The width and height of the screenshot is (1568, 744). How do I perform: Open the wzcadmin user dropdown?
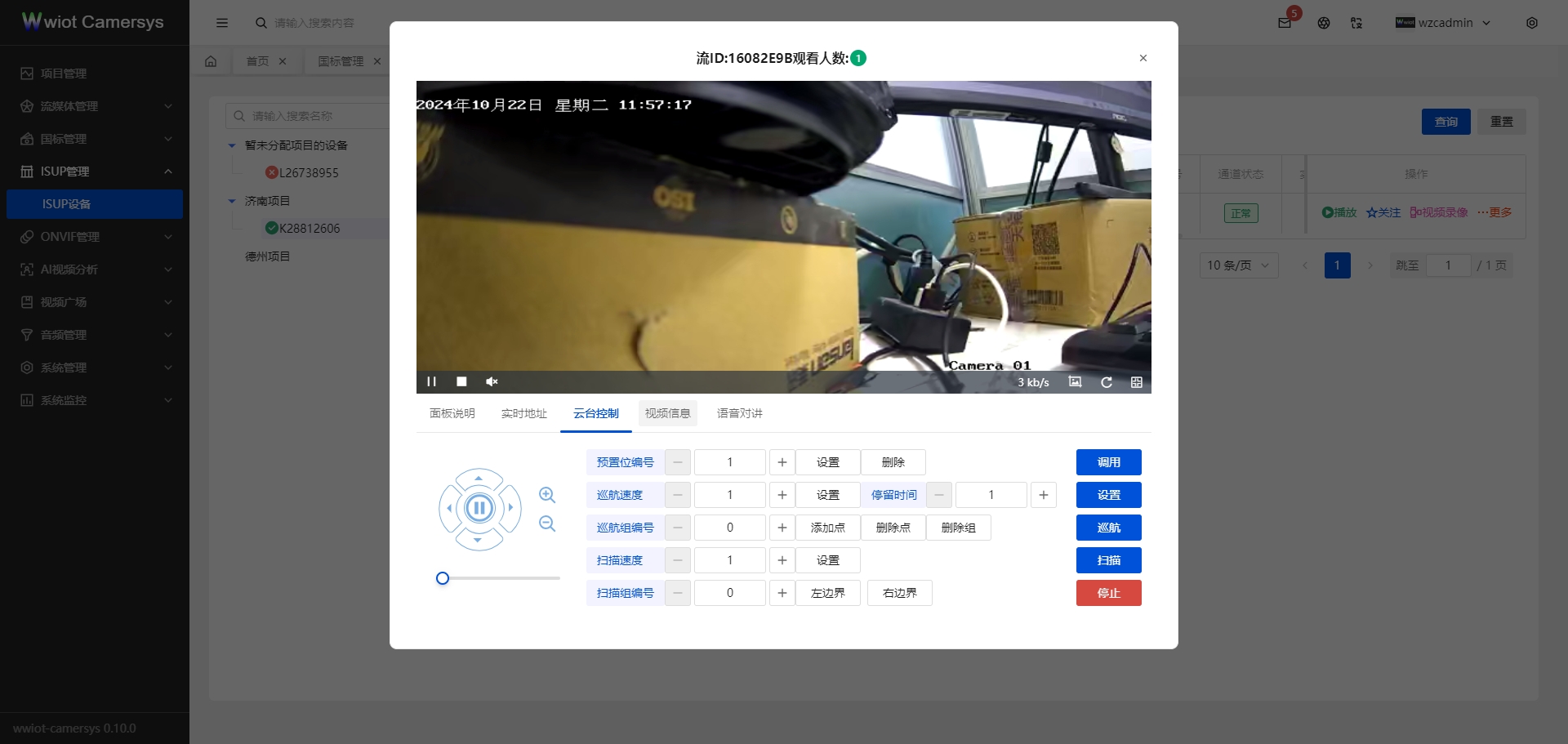pos(1444,23)
